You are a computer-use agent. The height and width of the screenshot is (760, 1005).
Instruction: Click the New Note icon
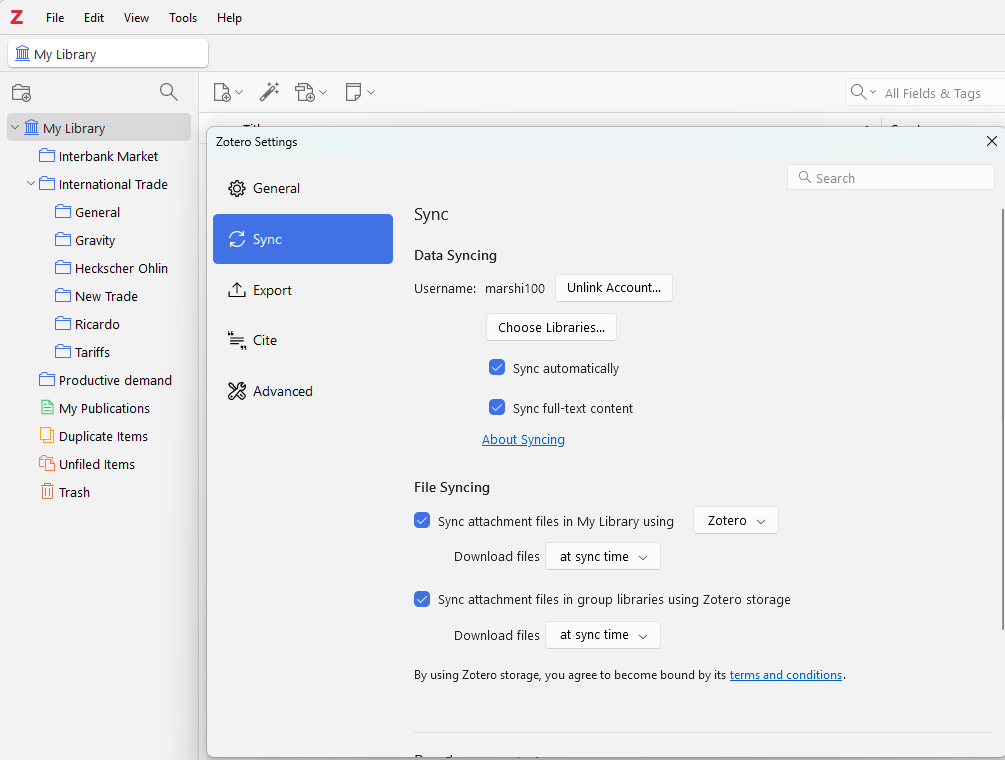coord(353,92)
